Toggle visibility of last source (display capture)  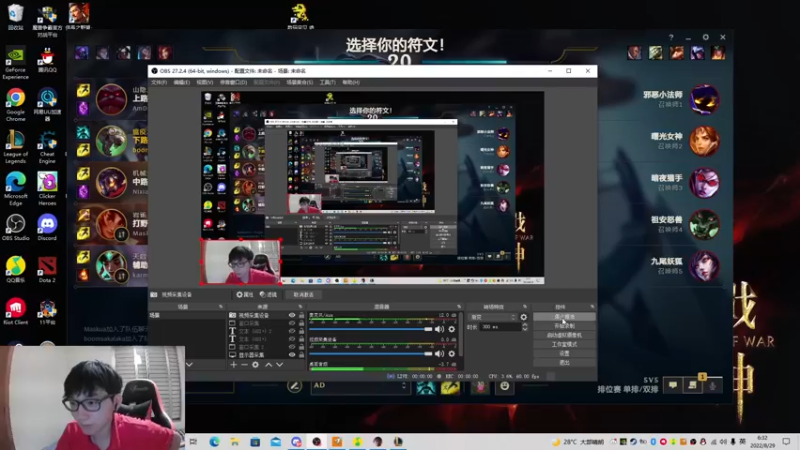click(292, 355)
